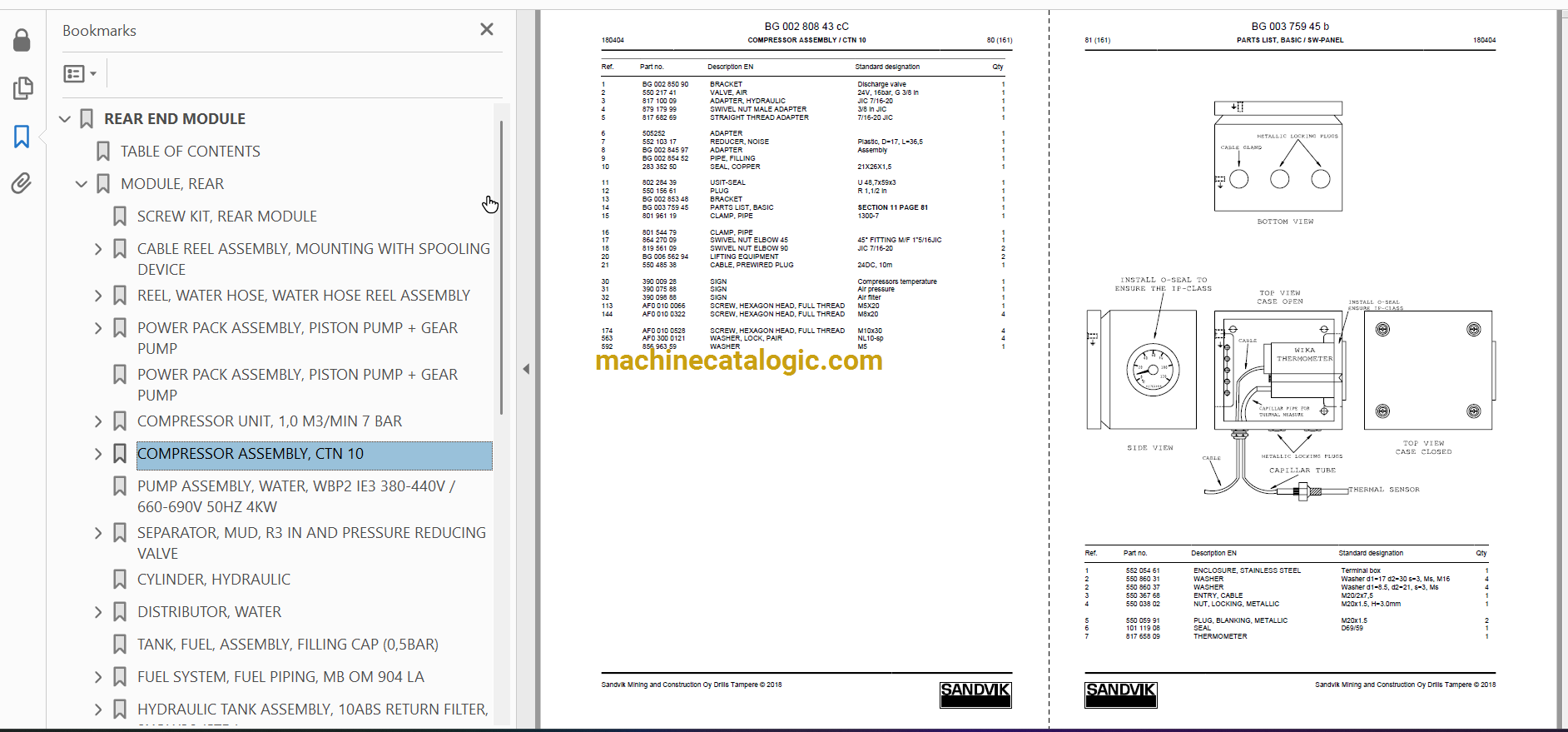Expand HYDRAULIC TANK ASSEMBLY bookmark
The height and width of the screenshot is (732, 1568).
tap(98, 710)
